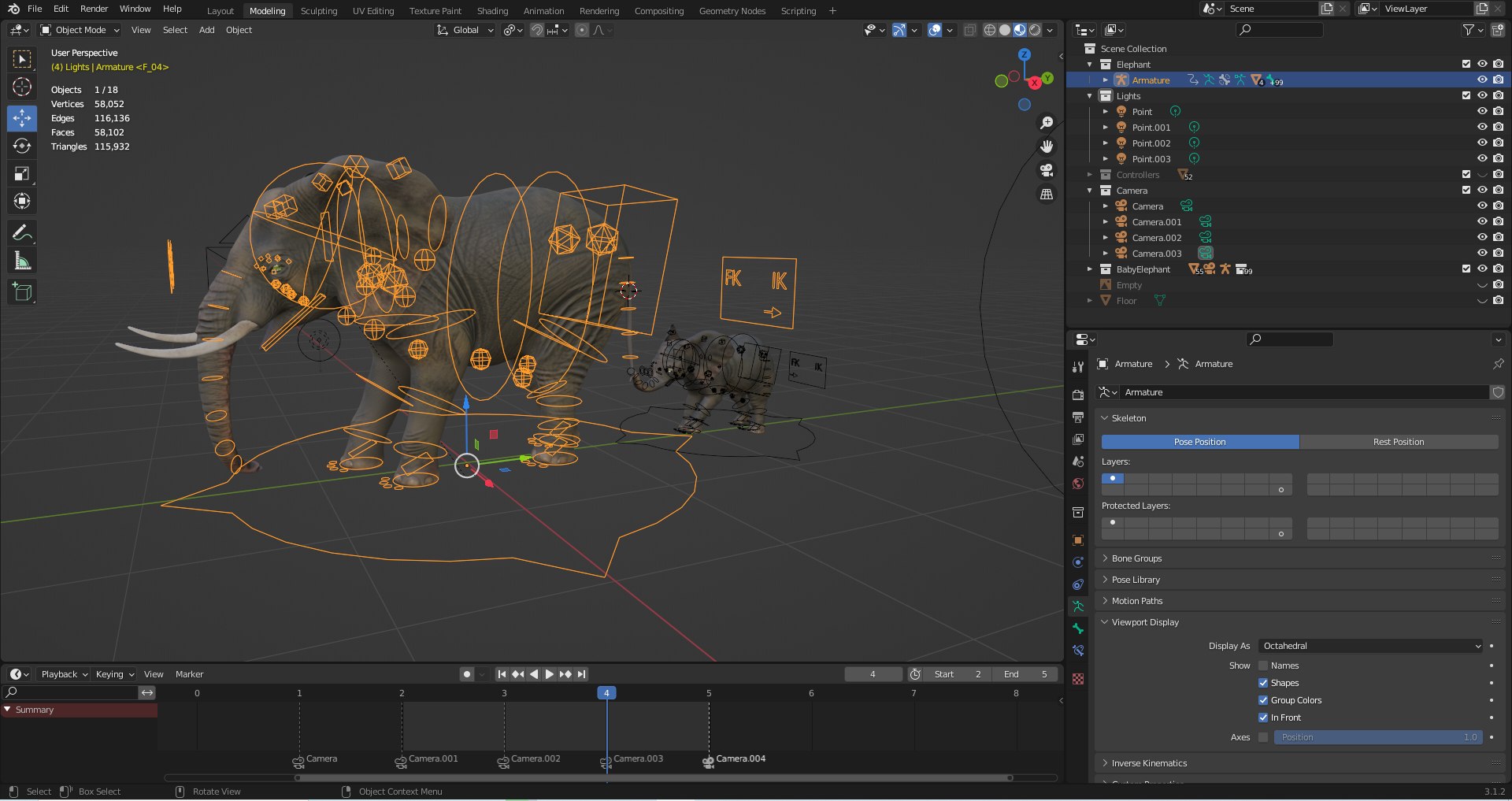
Task: Expand the Bone Groups panel
Action: (1136, 558)
